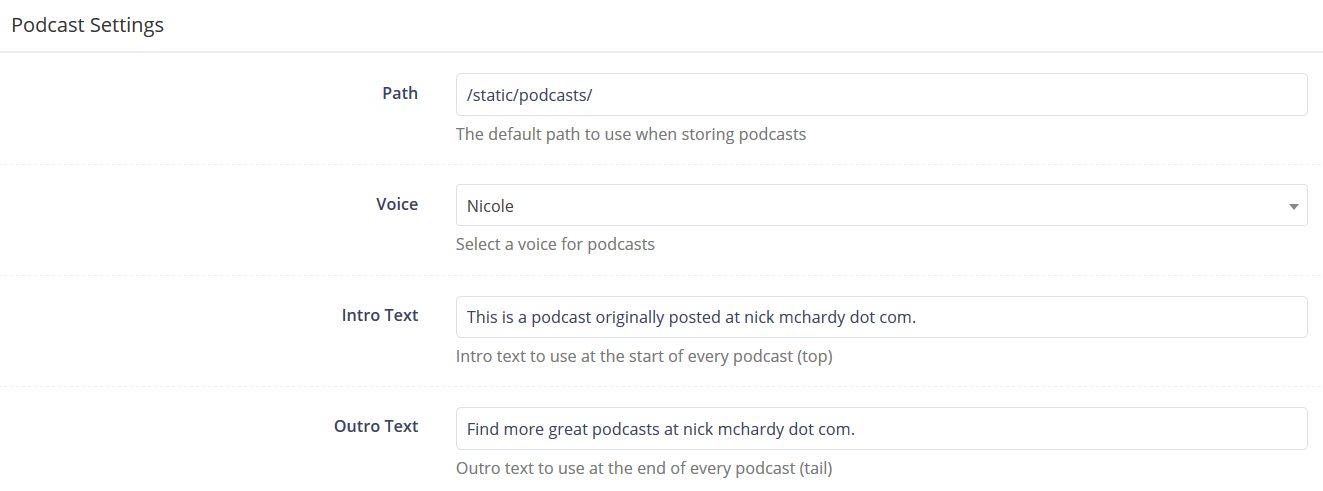Screen dimensions: 1323x491
Task: Click the help text about default storing path
Action: point(631,134)
